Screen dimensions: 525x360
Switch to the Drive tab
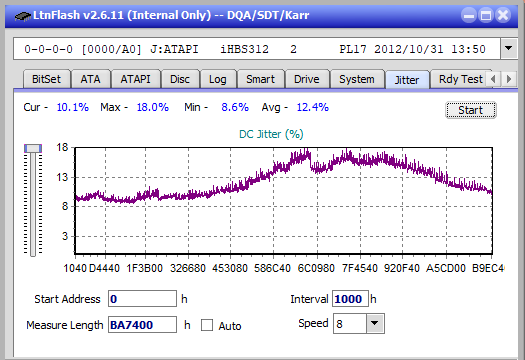[307, 79]
